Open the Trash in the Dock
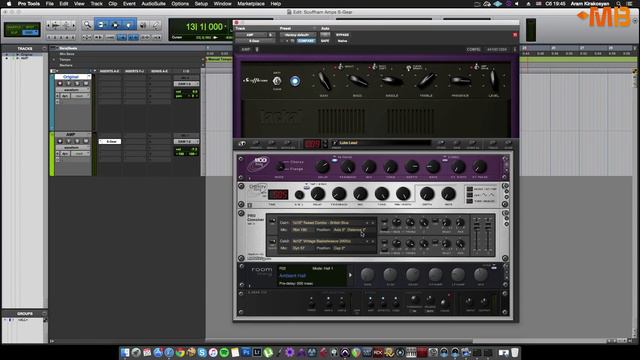Screen dimensions: 640x360 pos(515,352)
